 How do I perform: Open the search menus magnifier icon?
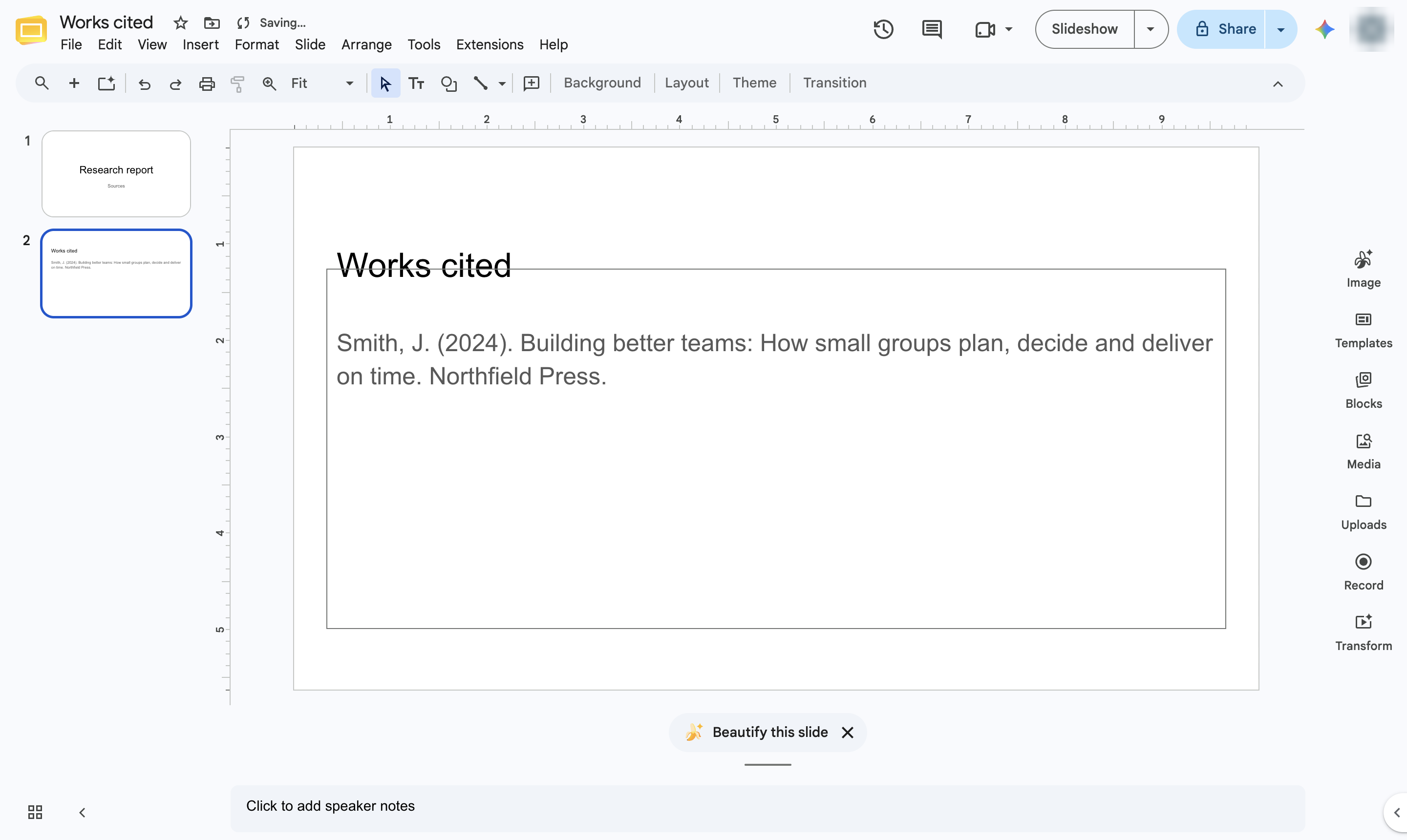(x=42, y=83)
